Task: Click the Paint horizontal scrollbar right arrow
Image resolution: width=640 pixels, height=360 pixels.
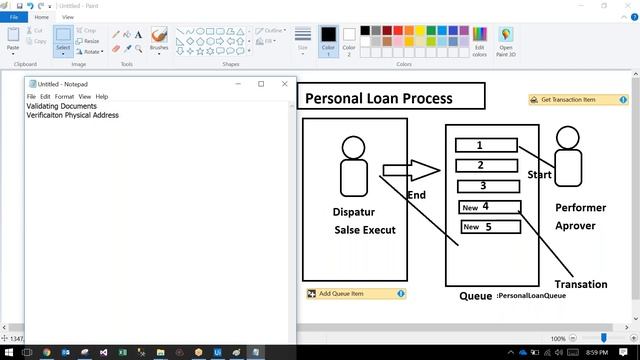Action: coord(627,327)
